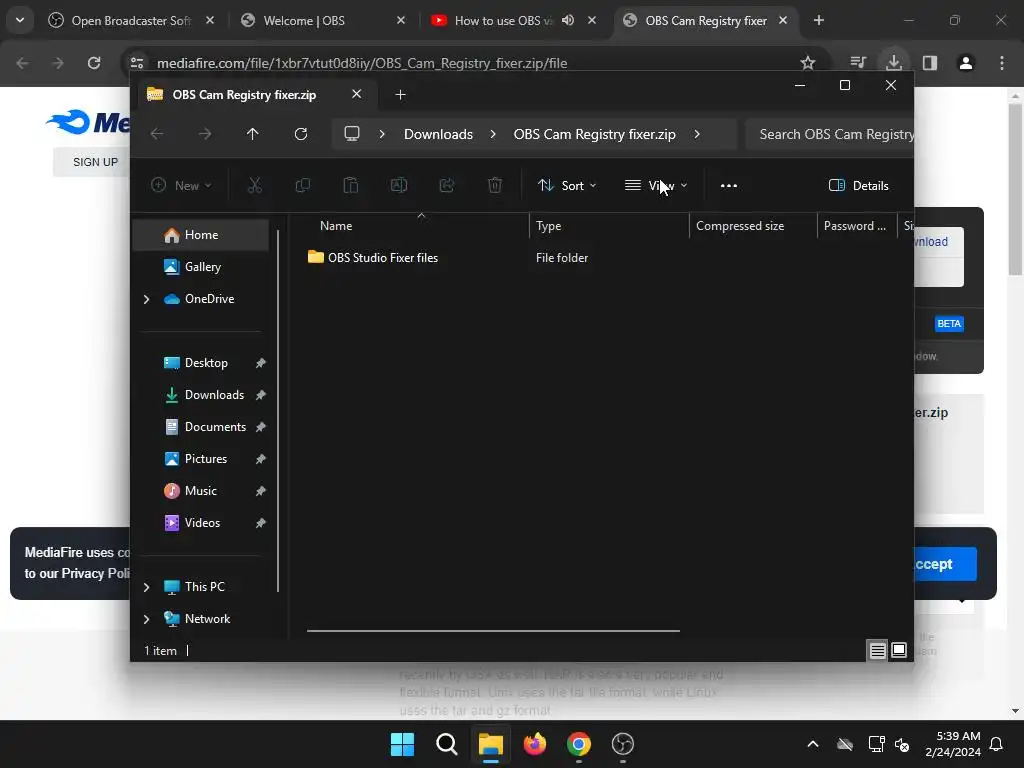Click SIGN UP on MediaFire page
The image size is (1024, 768).
95,162
